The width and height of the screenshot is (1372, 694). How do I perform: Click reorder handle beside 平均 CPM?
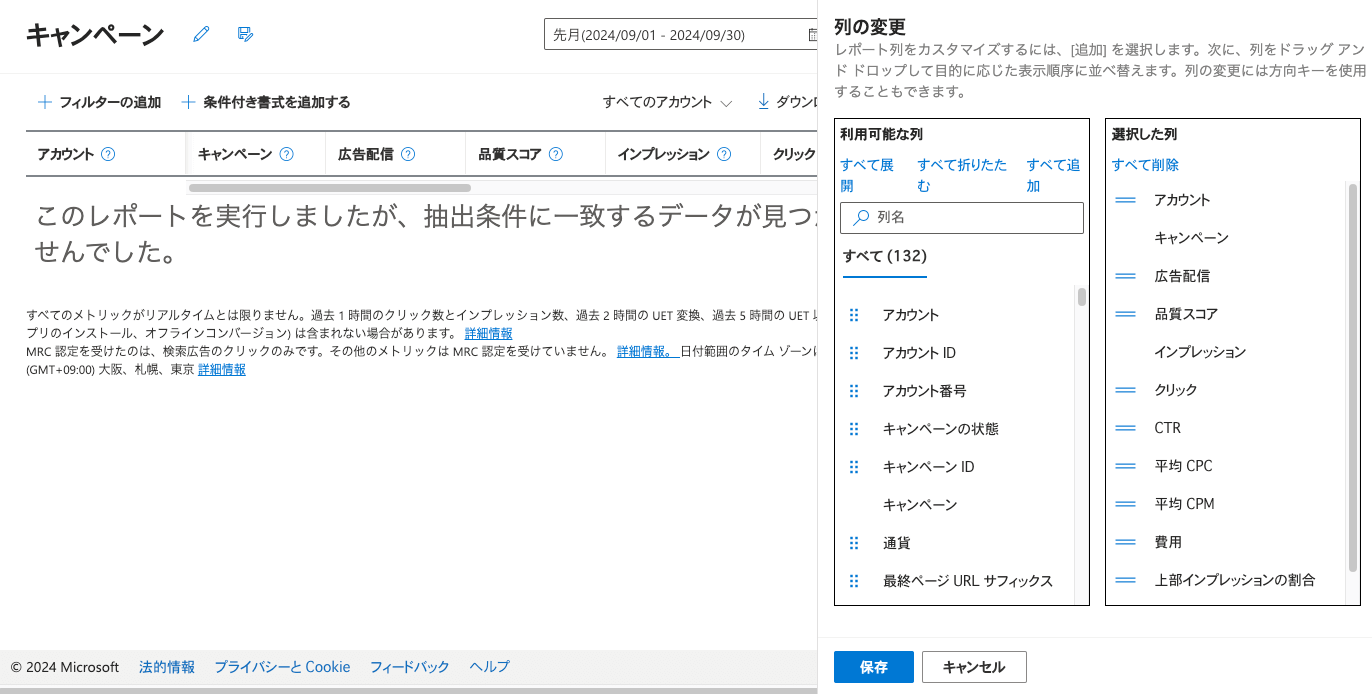(x=1126, y=504)
